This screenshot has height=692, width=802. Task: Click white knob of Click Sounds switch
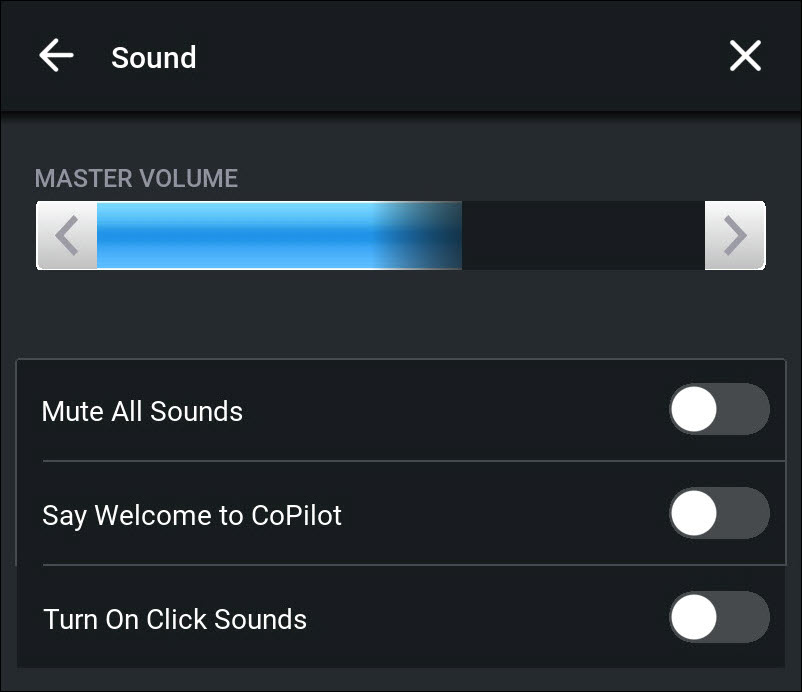pyautogui.click(x=694, y=617)
